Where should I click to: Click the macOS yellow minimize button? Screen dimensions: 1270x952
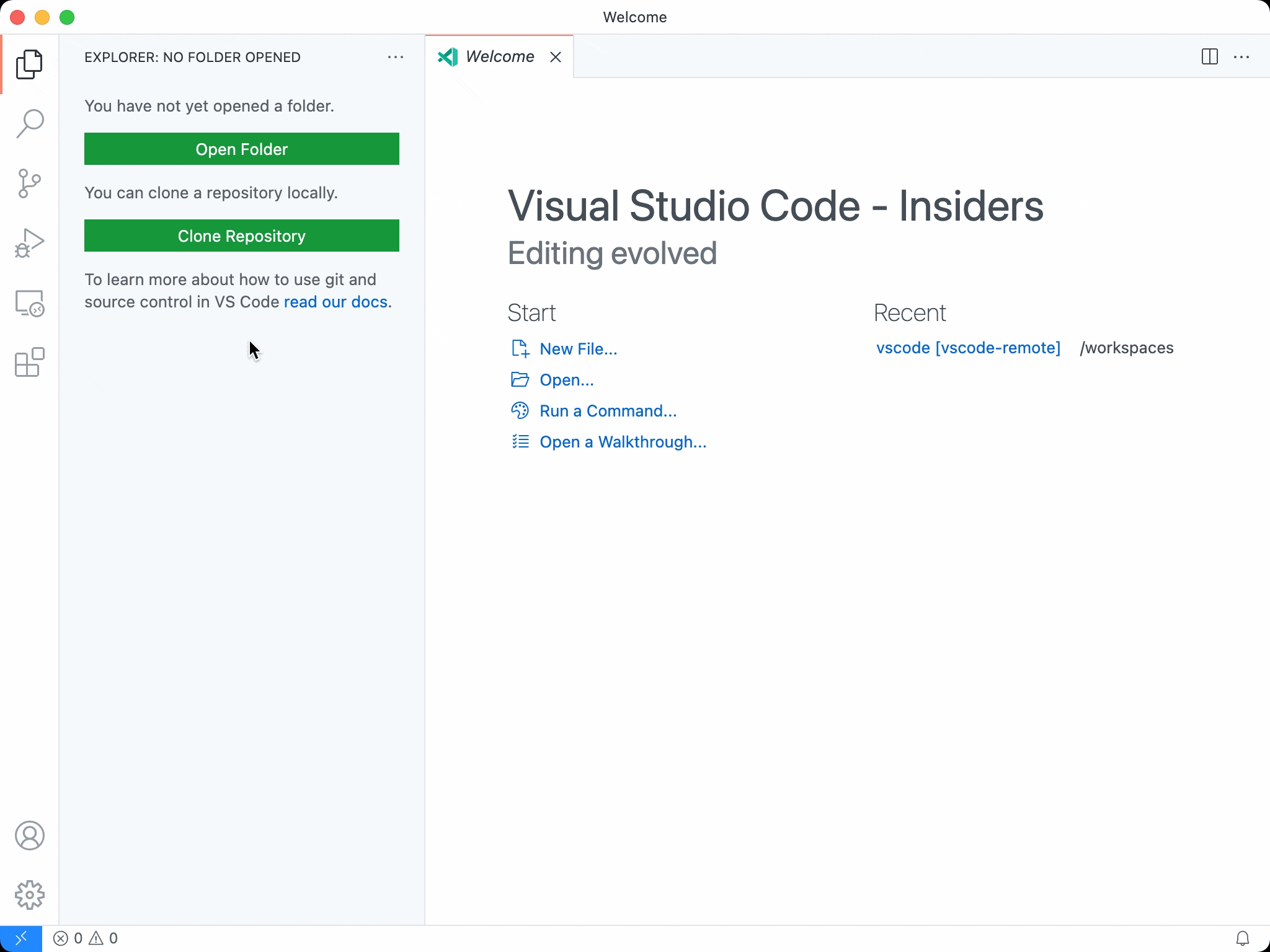pyautogui.click(x=42, y=17)
